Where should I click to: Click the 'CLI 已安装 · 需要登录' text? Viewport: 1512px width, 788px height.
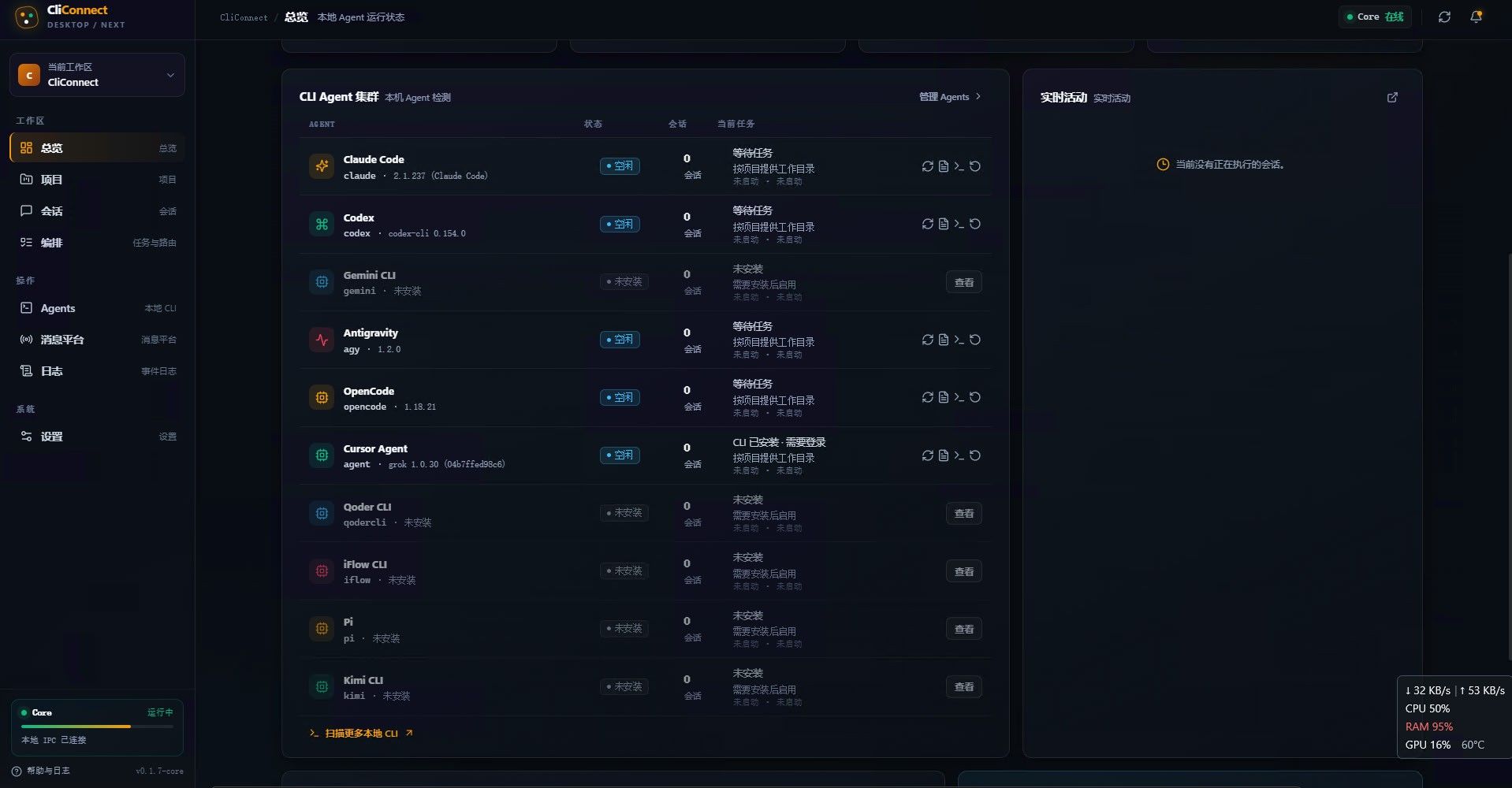tap(779, 442)
